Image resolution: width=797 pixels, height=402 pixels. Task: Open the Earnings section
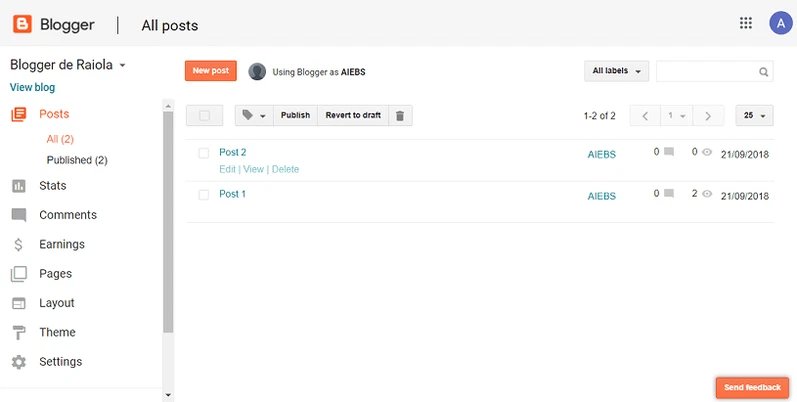click(x=62, y=244)
